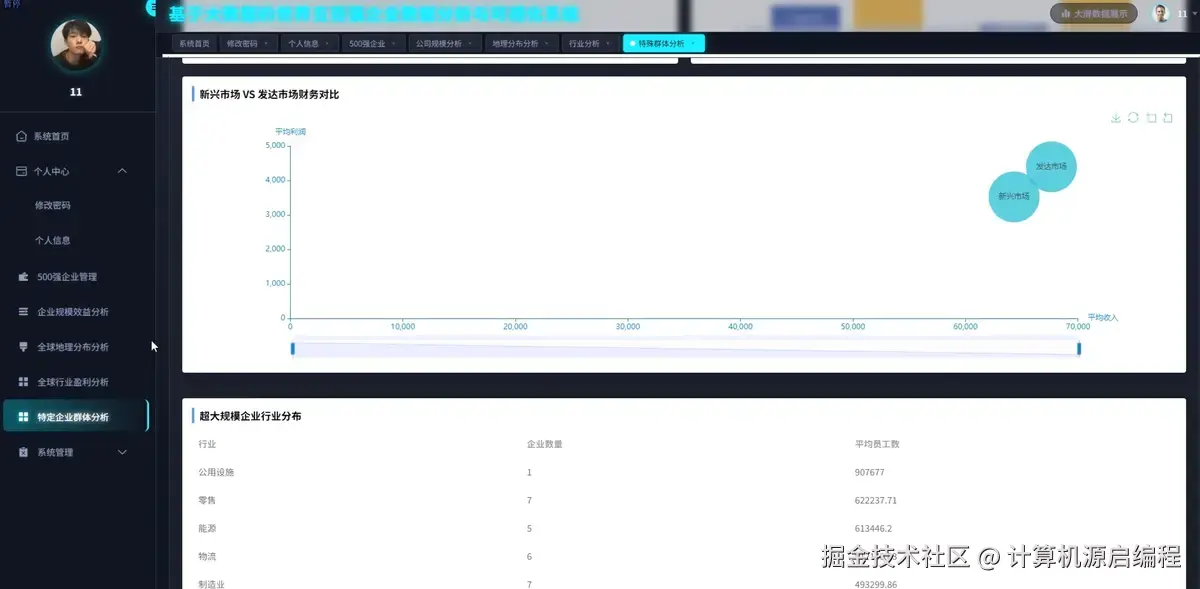Open the 行业分析 tab dropdown arrow
The height and width of the screenshot is (589, 1200).
608,44
